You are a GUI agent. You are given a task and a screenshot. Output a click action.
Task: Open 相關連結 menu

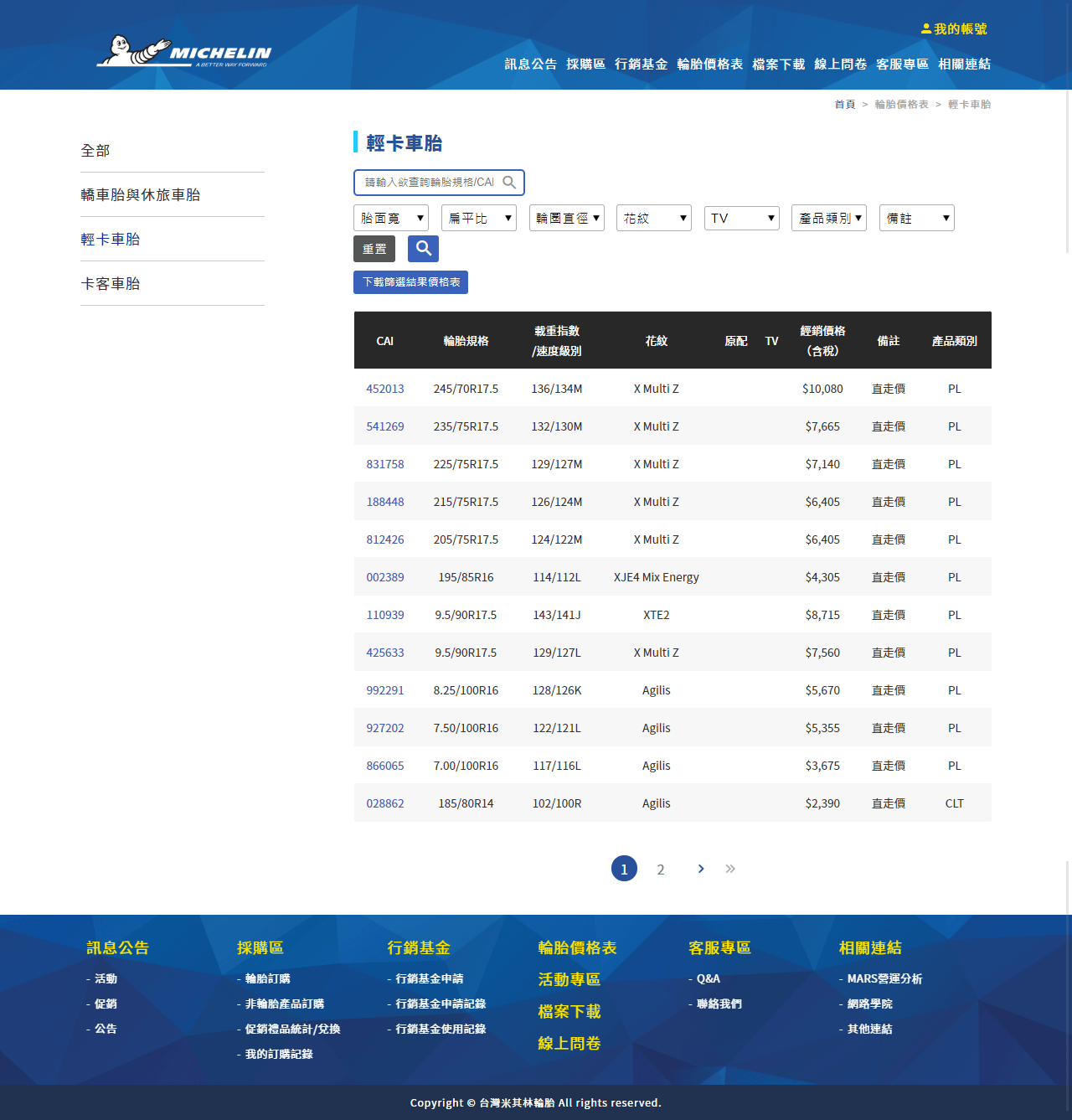[964, 65]
